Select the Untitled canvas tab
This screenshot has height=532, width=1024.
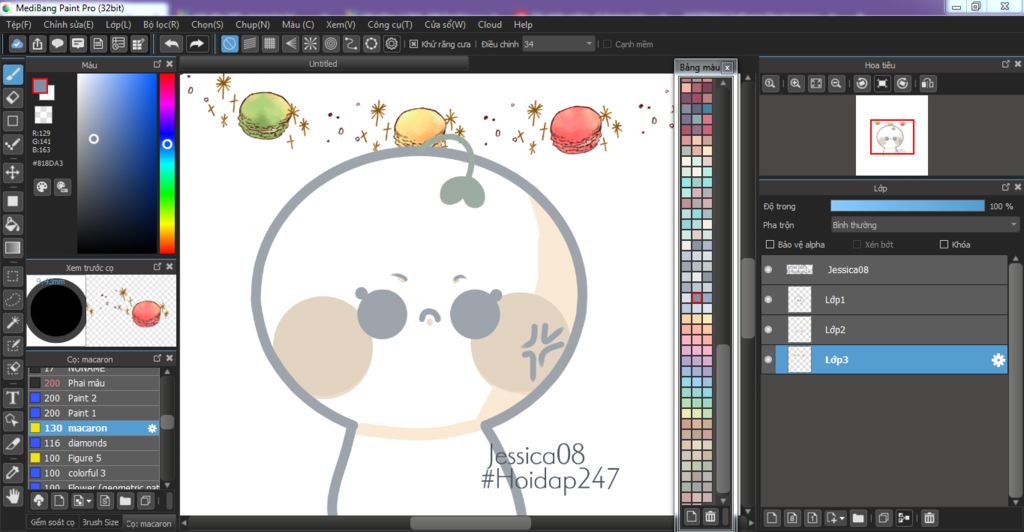point(323,63)
